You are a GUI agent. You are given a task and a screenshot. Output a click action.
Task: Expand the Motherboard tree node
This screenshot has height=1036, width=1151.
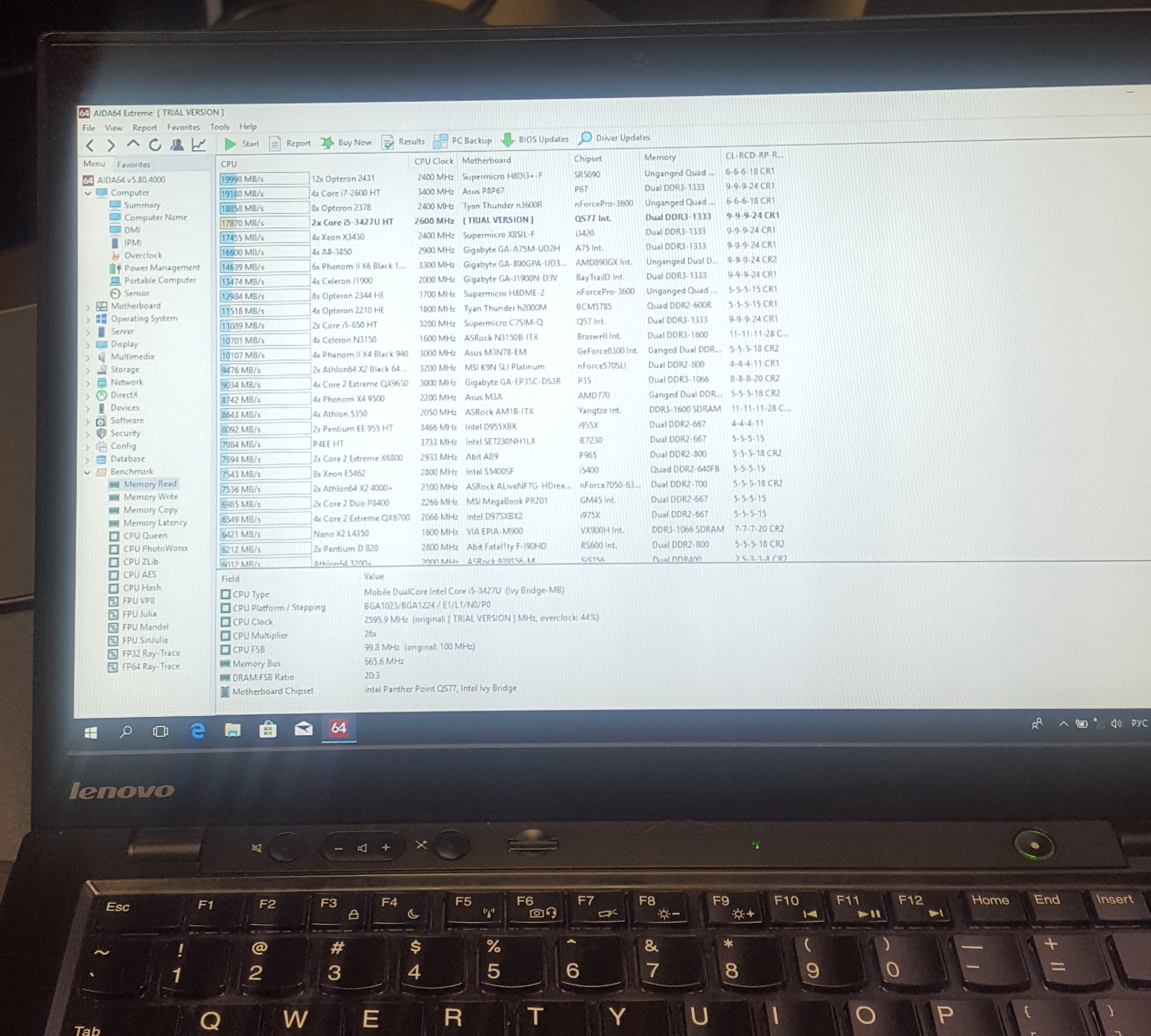pos(87,307)
